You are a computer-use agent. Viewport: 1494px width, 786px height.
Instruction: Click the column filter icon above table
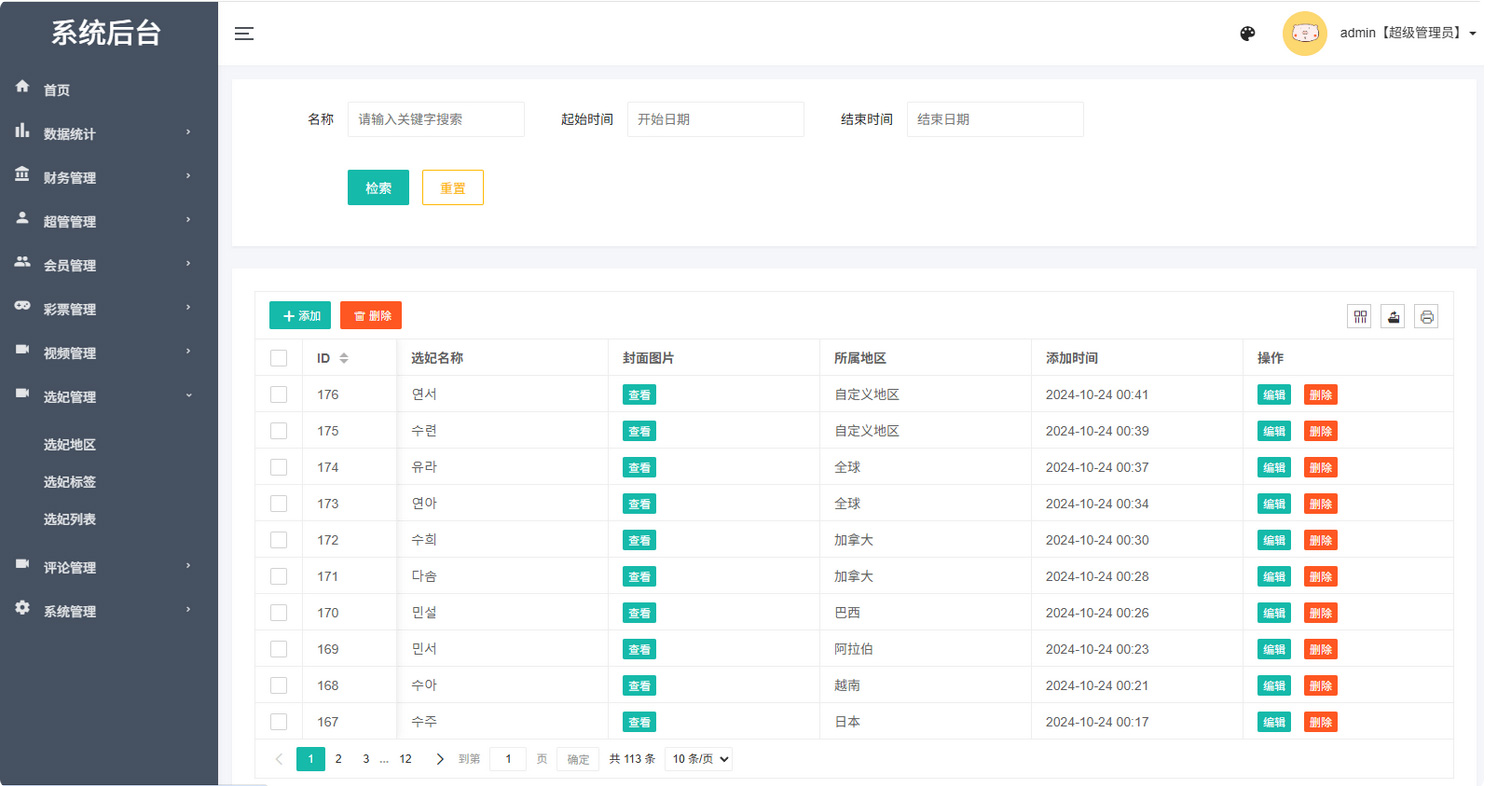pyautogui.click(x=1360, y=317)
